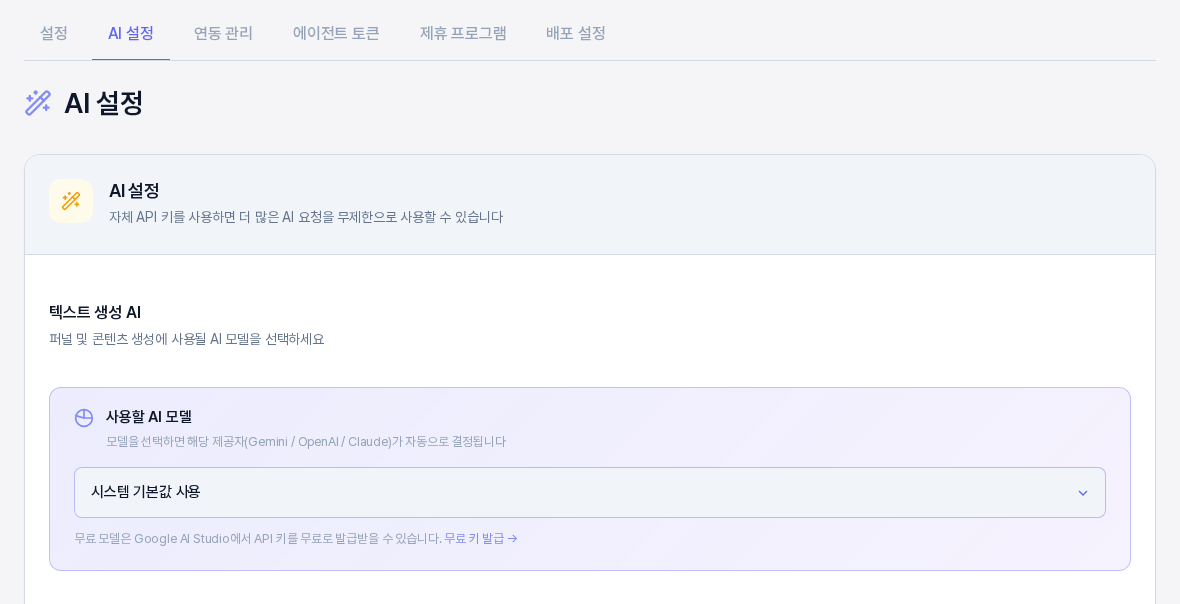
Task: Click the magic wand icon beside page title
Action: [x=38, y=103]
